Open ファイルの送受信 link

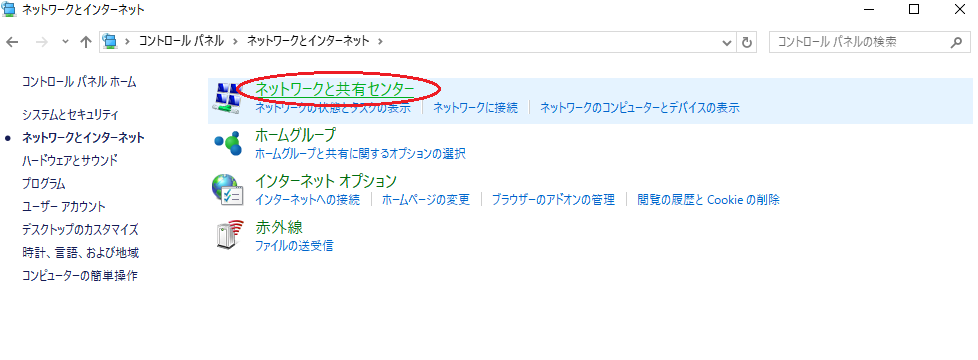294,245
